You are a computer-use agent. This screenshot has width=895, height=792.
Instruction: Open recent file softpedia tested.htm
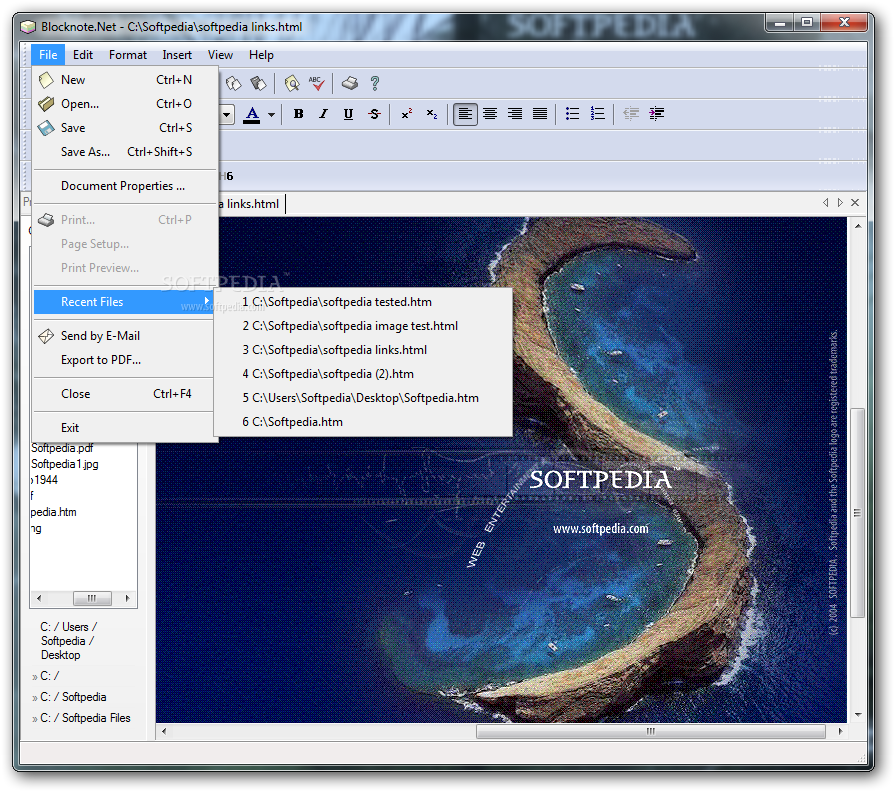pyautogui.click(x=363, y=302)
